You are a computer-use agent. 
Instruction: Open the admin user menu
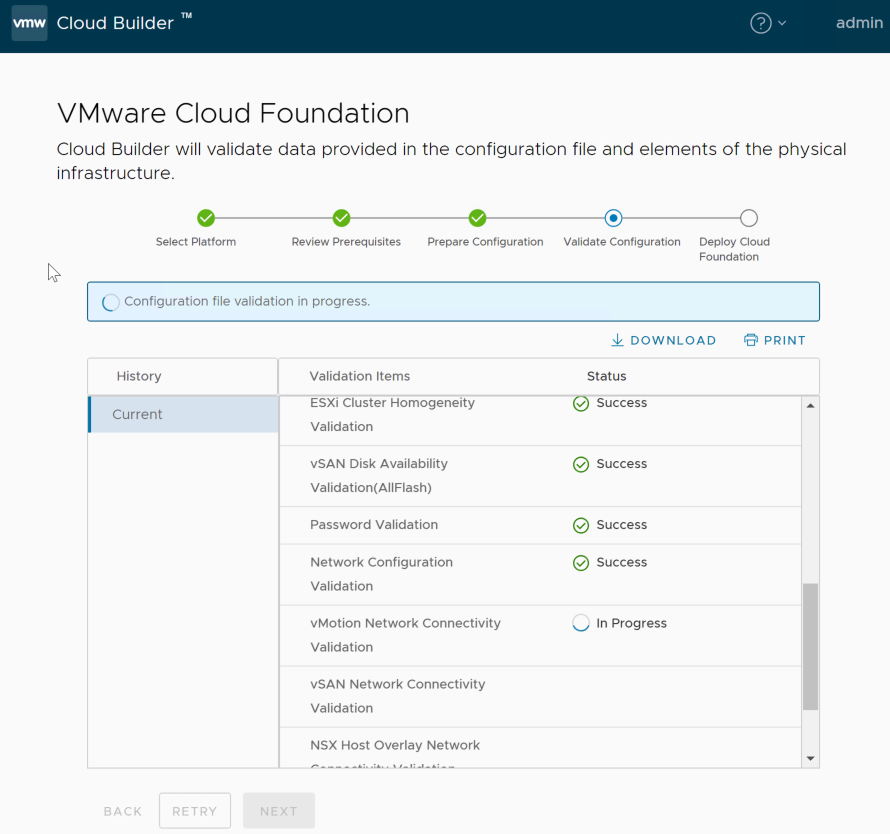point(859,23)
